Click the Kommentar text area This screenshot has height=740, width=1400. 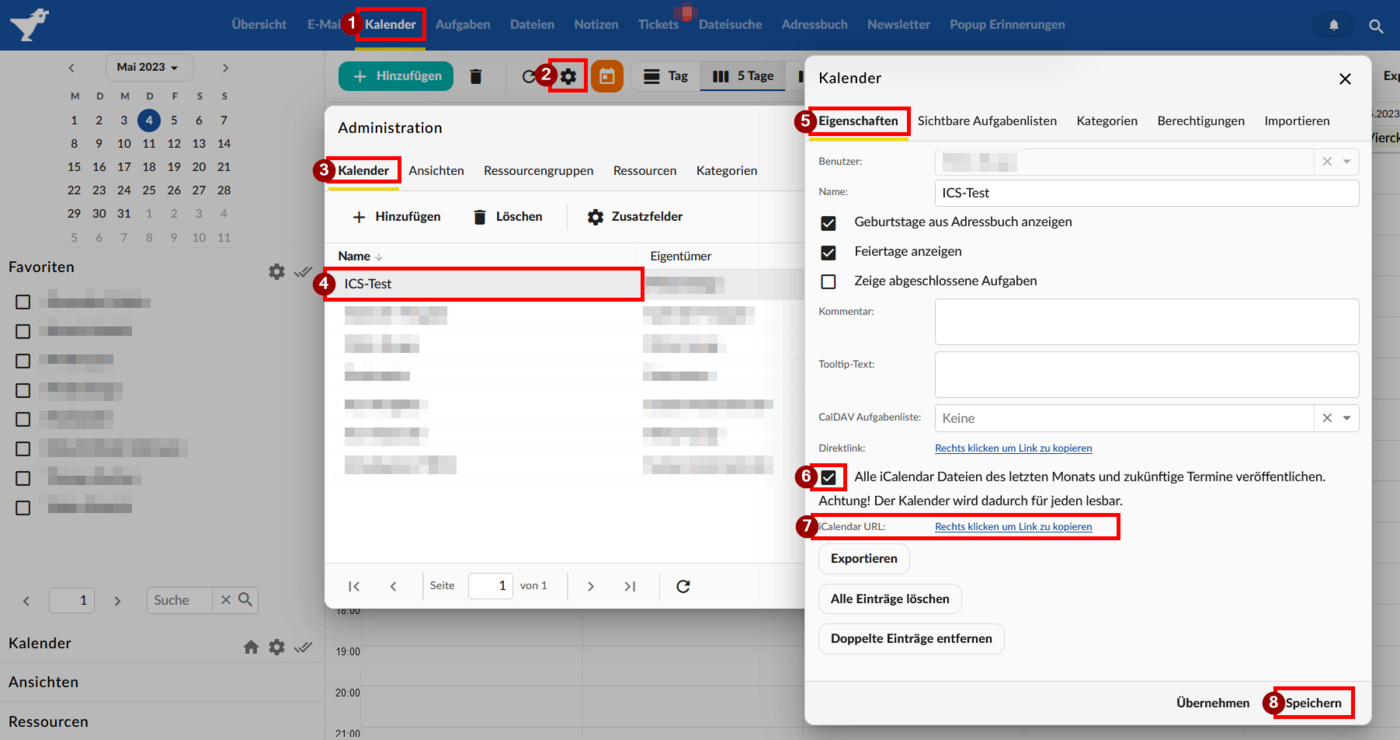[x=1147, y=322]
